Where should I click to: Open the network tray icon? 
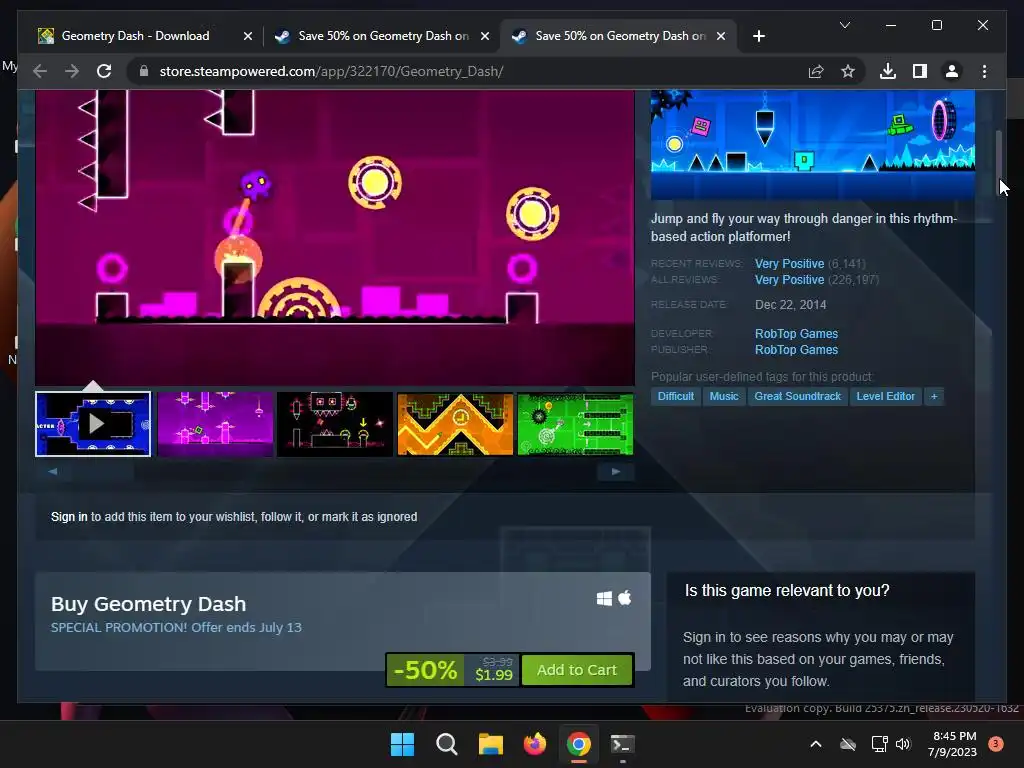879,744
